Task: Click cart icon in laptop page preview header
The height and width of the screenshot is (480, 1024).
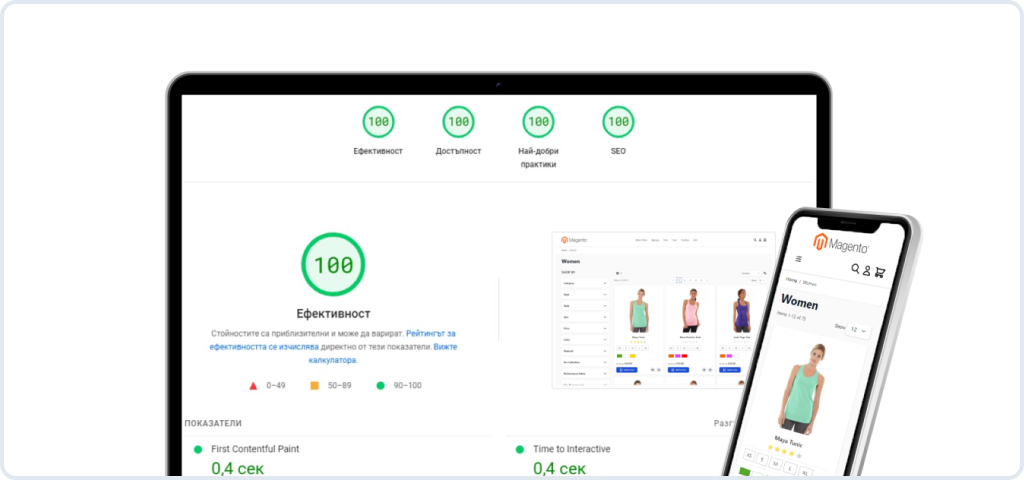Action: [765, 240]
